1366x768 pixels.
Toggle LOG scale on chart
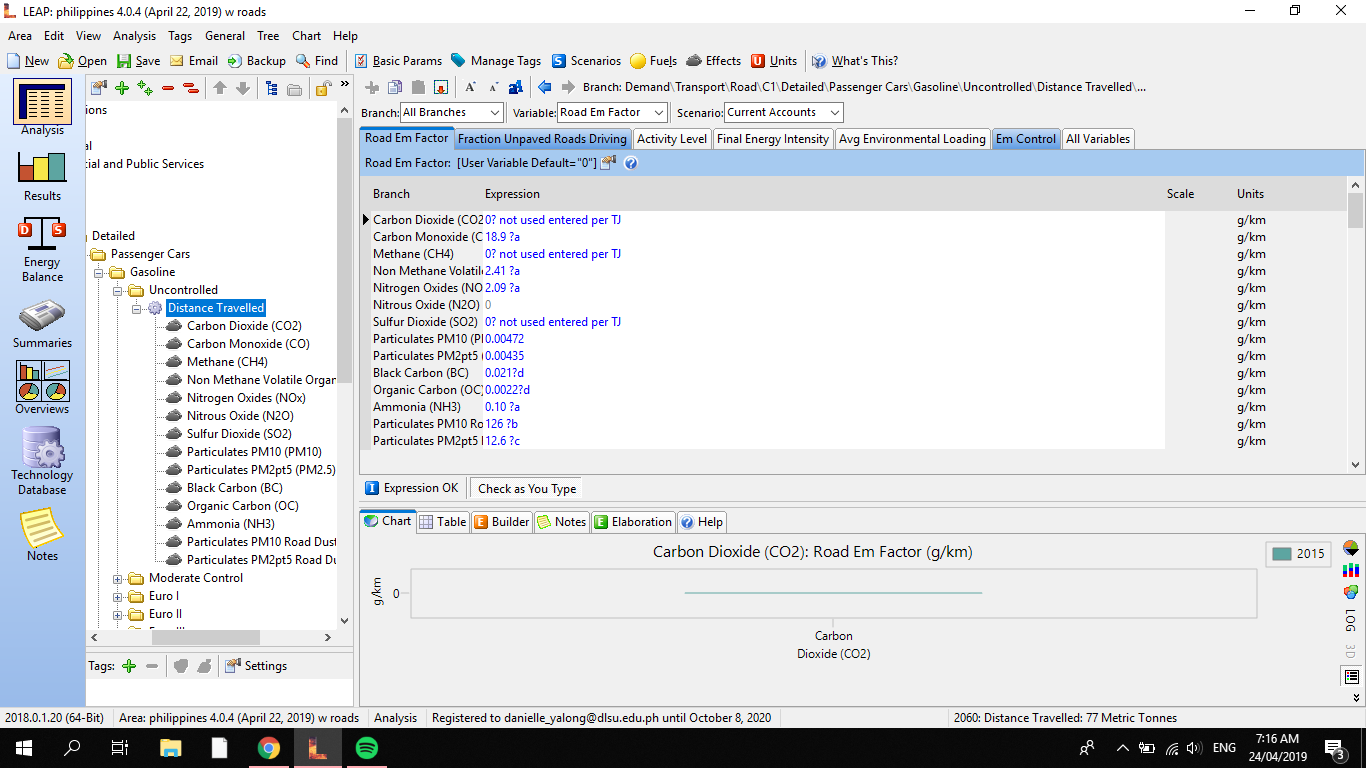[x=1351, y=620]
